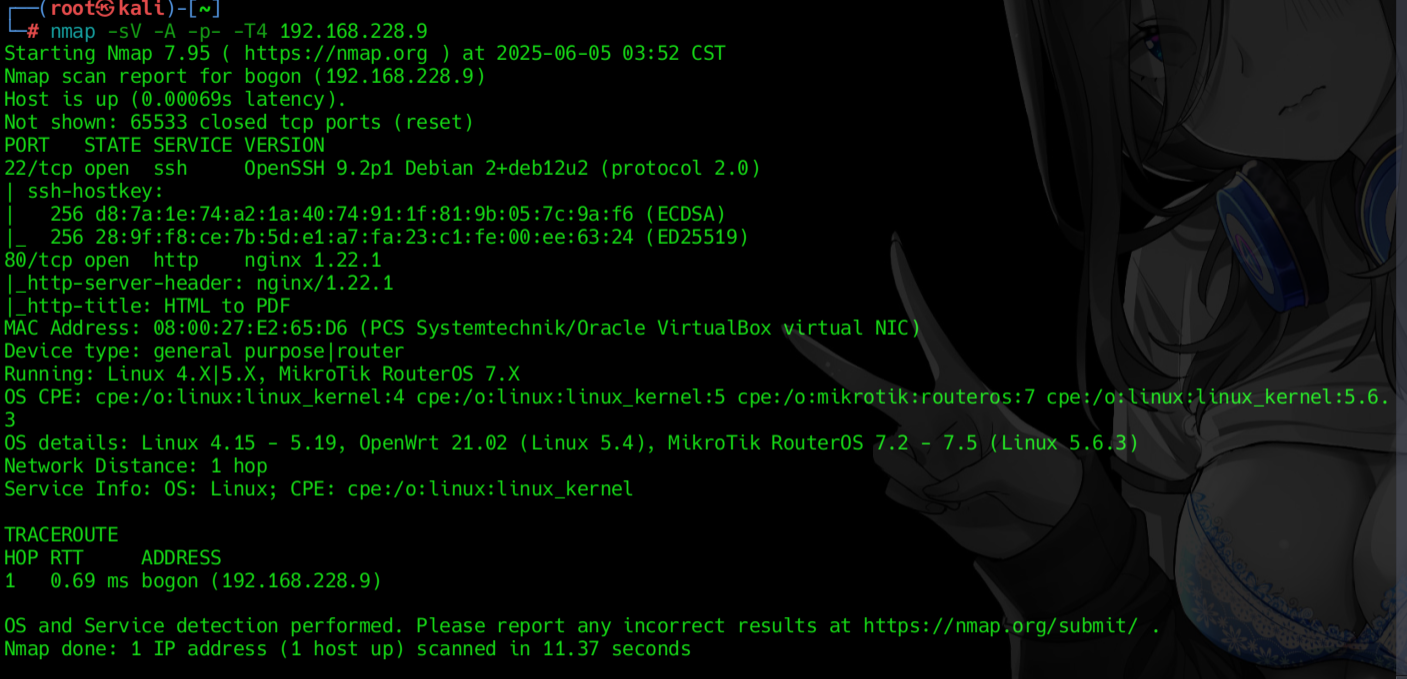Click the Service Info line

coord(319,489)
